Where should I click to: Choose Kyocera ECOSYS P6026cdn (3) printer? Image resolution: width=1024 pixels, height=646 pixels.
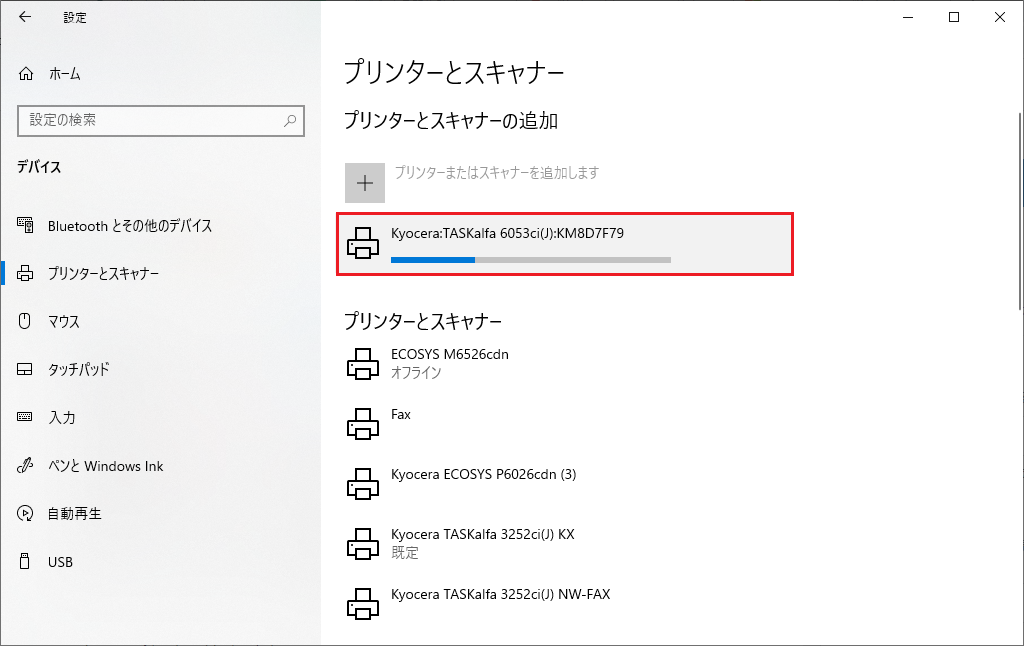[484, 474]
